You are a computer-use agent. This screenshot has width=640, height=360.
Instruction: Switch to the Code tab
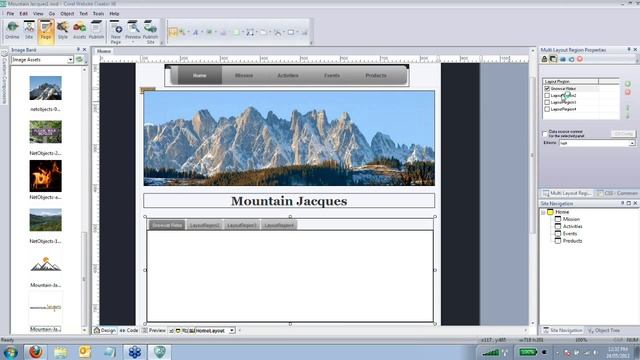point(129,331)
